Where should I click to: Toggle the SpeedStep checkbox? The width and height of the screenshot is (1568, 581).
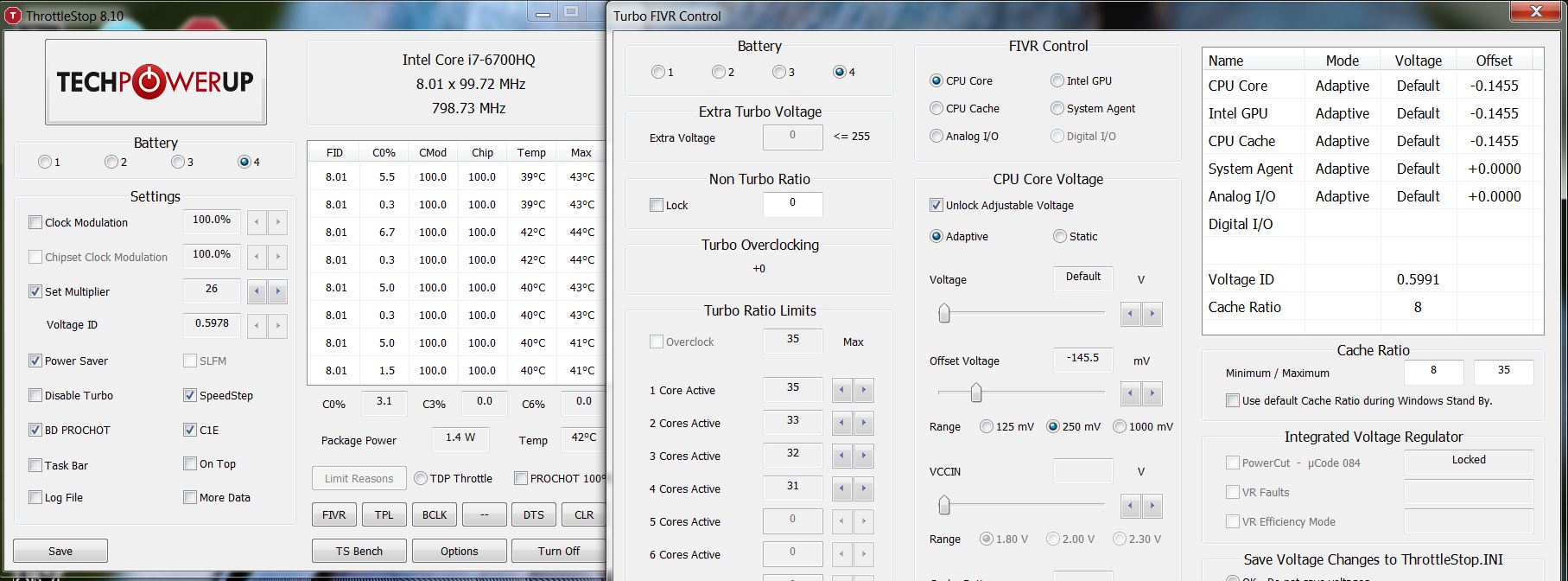pos(190,395)
